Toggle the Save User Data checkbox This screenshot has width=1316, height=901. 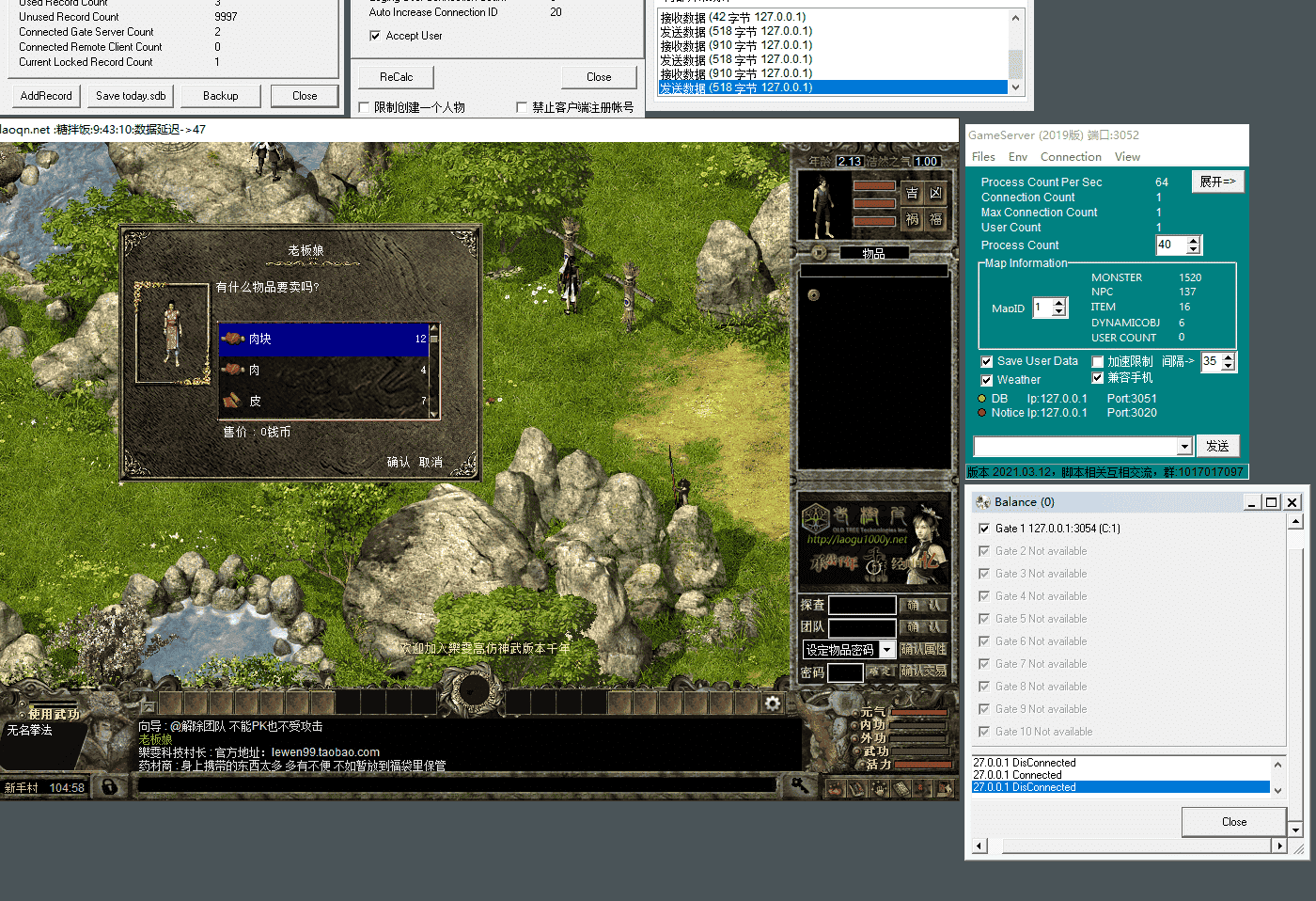[x=987, y=361]
